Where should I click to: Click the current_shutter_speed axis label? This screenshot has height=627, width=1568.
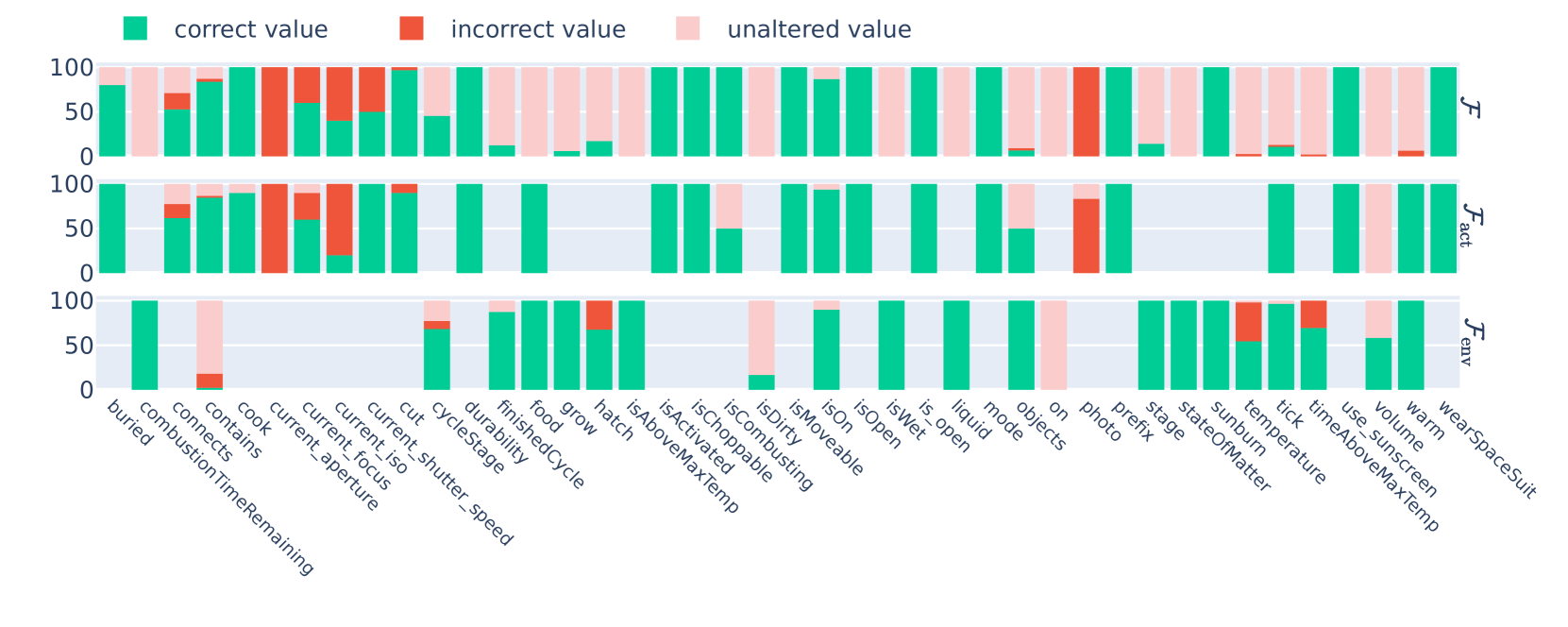pyautogui.click(x=438, y=473)
